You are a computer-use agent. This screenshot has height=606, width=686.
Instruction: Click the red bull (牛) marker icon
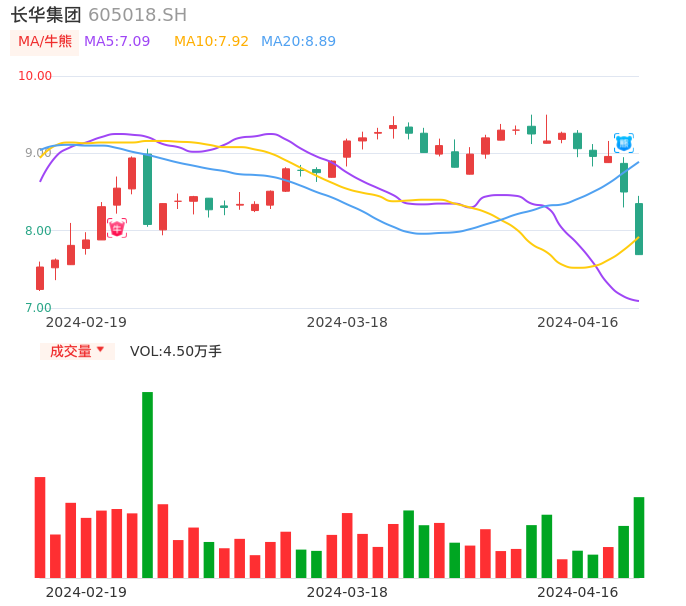pyautogui.click(x=117, y=228)
